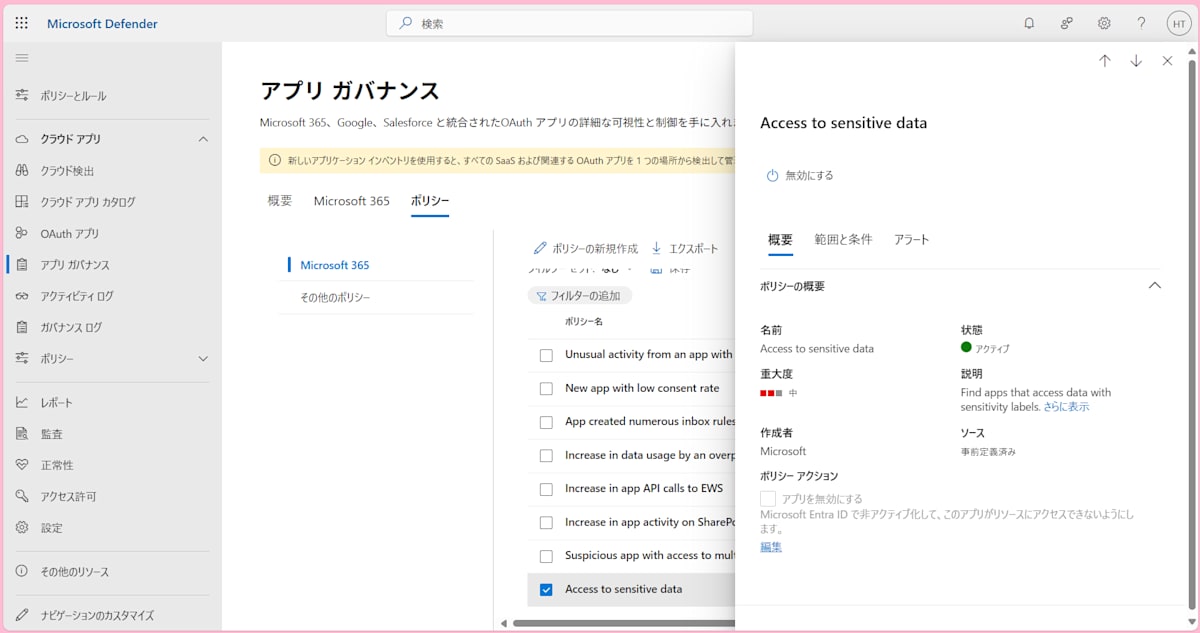The height and width of the screenshot is (633, 1200).
Task: Click the Microsoft Defender title
Action: click(x=102, y=24)
